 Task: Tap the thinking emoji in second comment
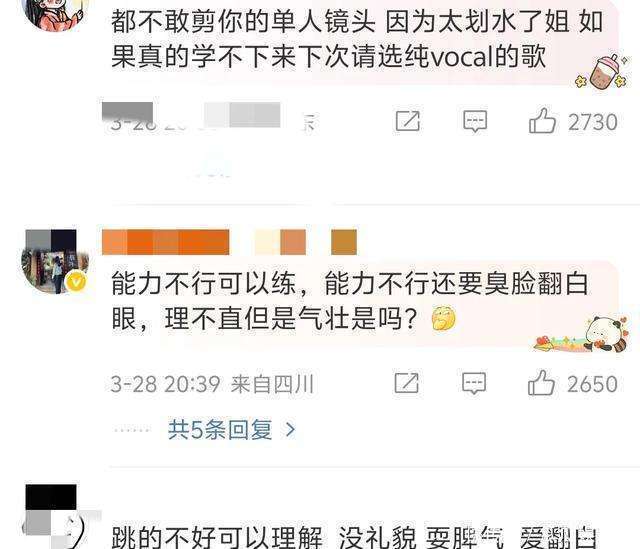(x=443, y=318)
